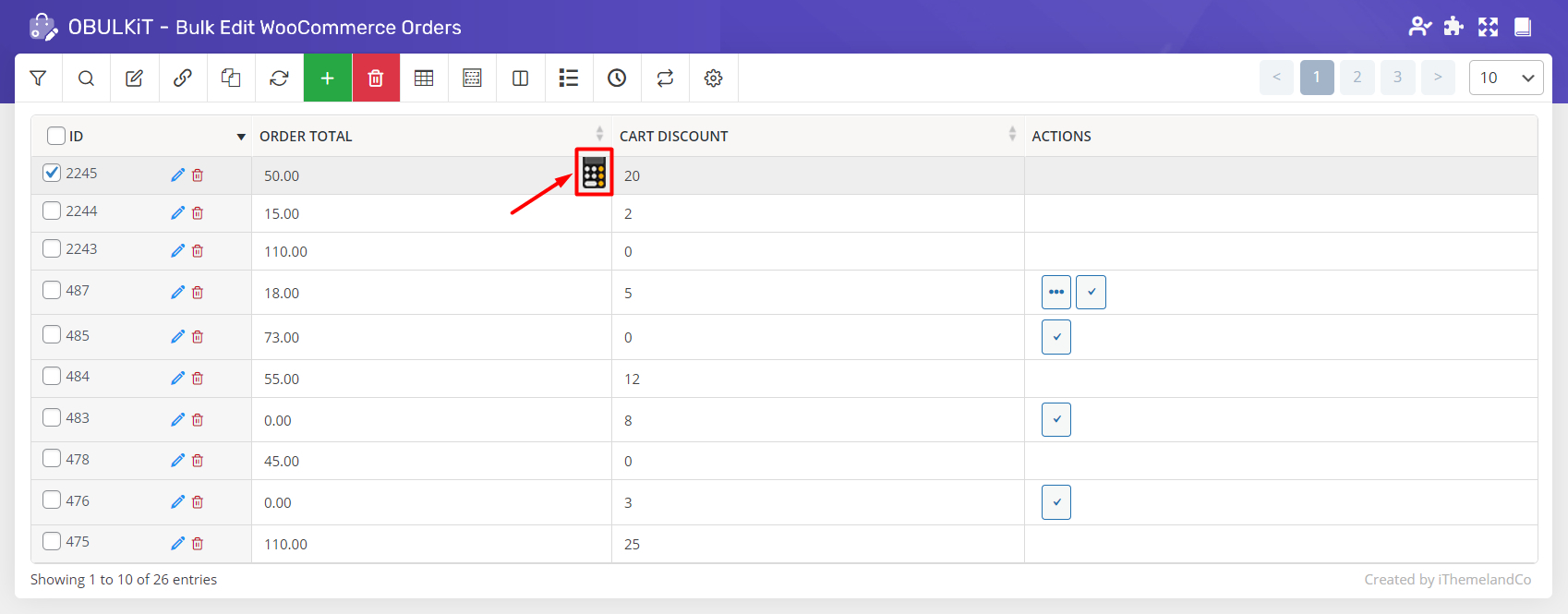Click the search magnifier icon

click(86, 78)
